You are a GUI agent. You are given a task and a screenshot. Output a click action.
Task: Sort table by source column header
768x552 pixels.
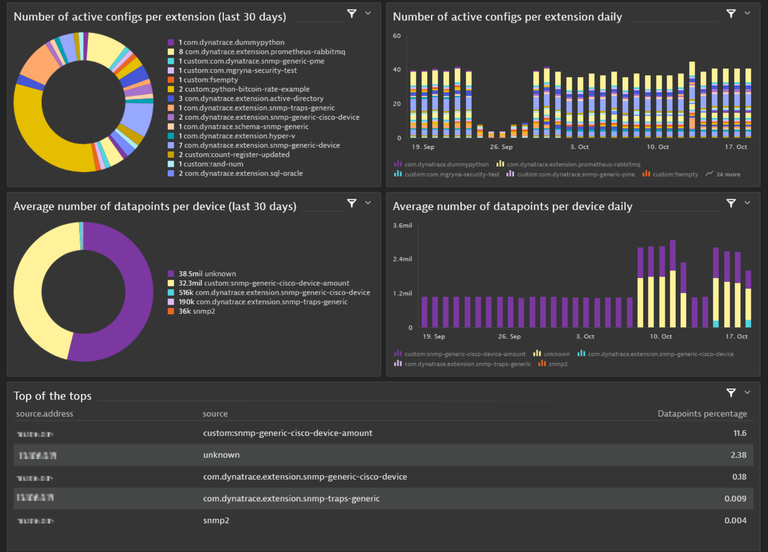tap(215, 414)
